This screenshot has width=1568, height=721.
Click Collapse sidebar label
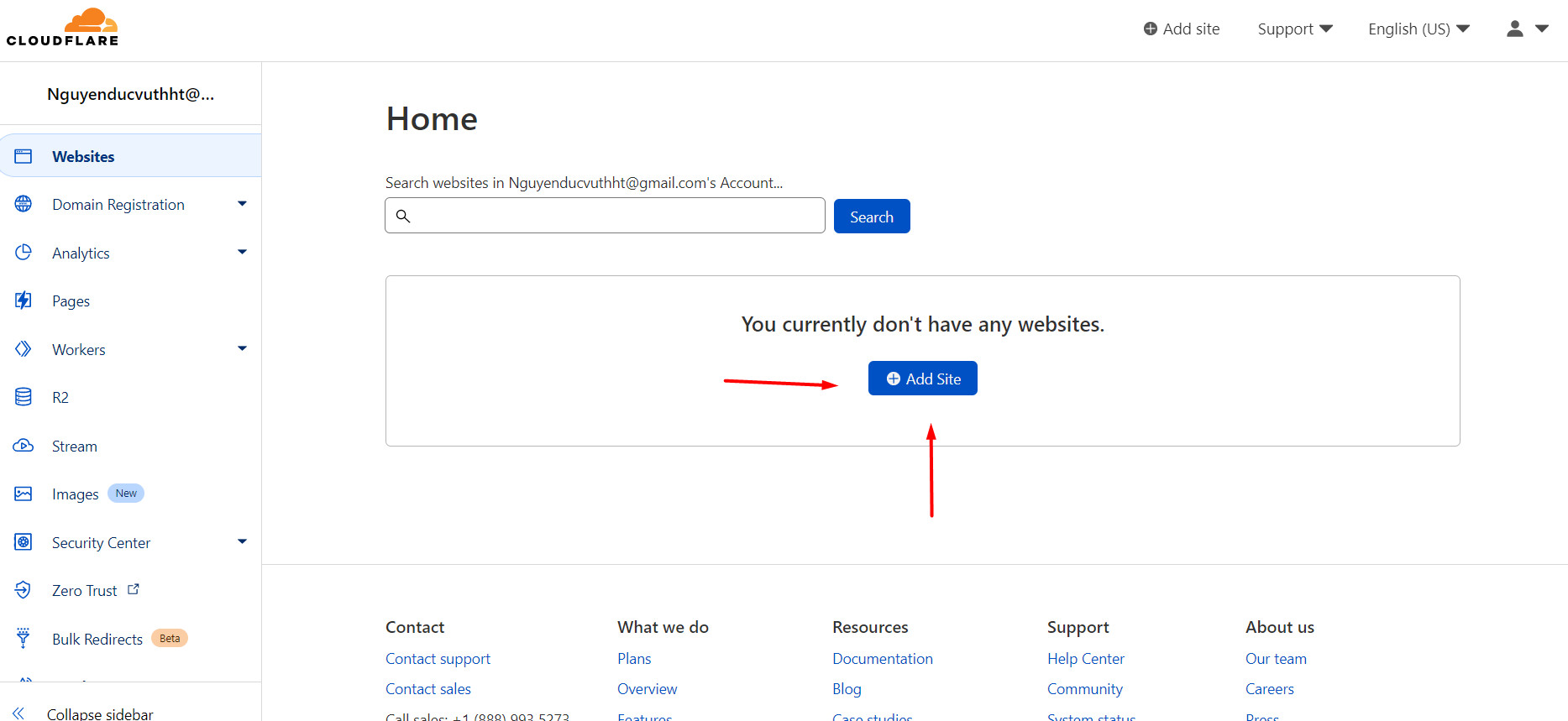point(100,714)
